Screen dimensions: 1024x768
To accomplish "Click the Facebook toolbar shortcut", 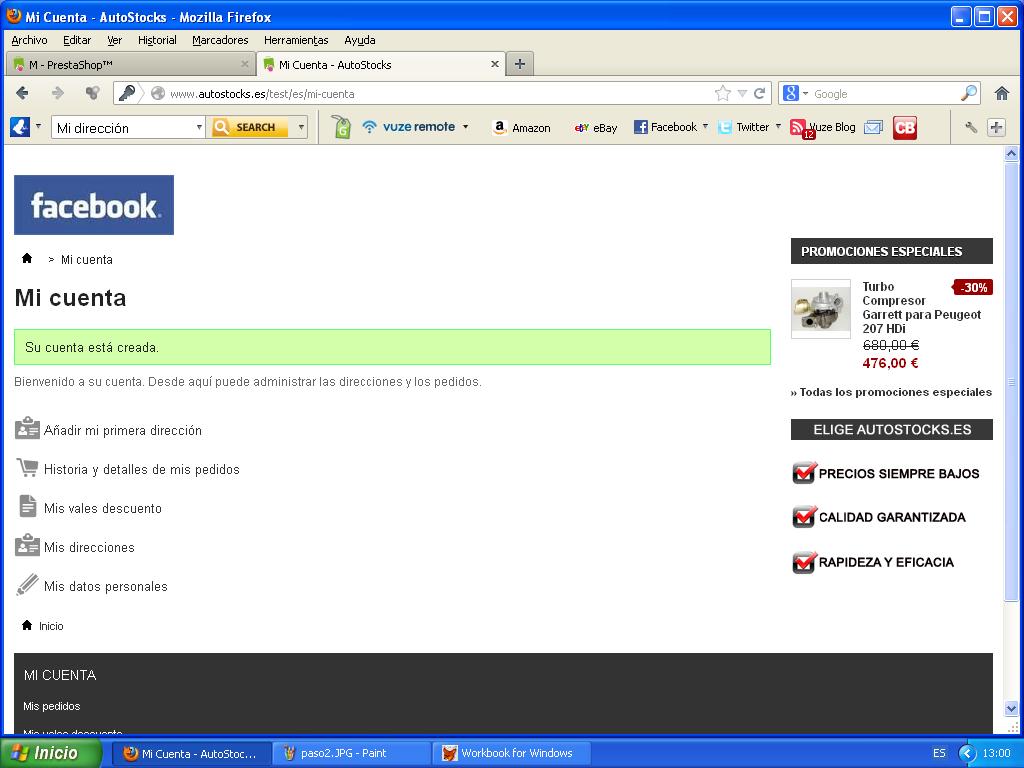I will pos(665,127).
